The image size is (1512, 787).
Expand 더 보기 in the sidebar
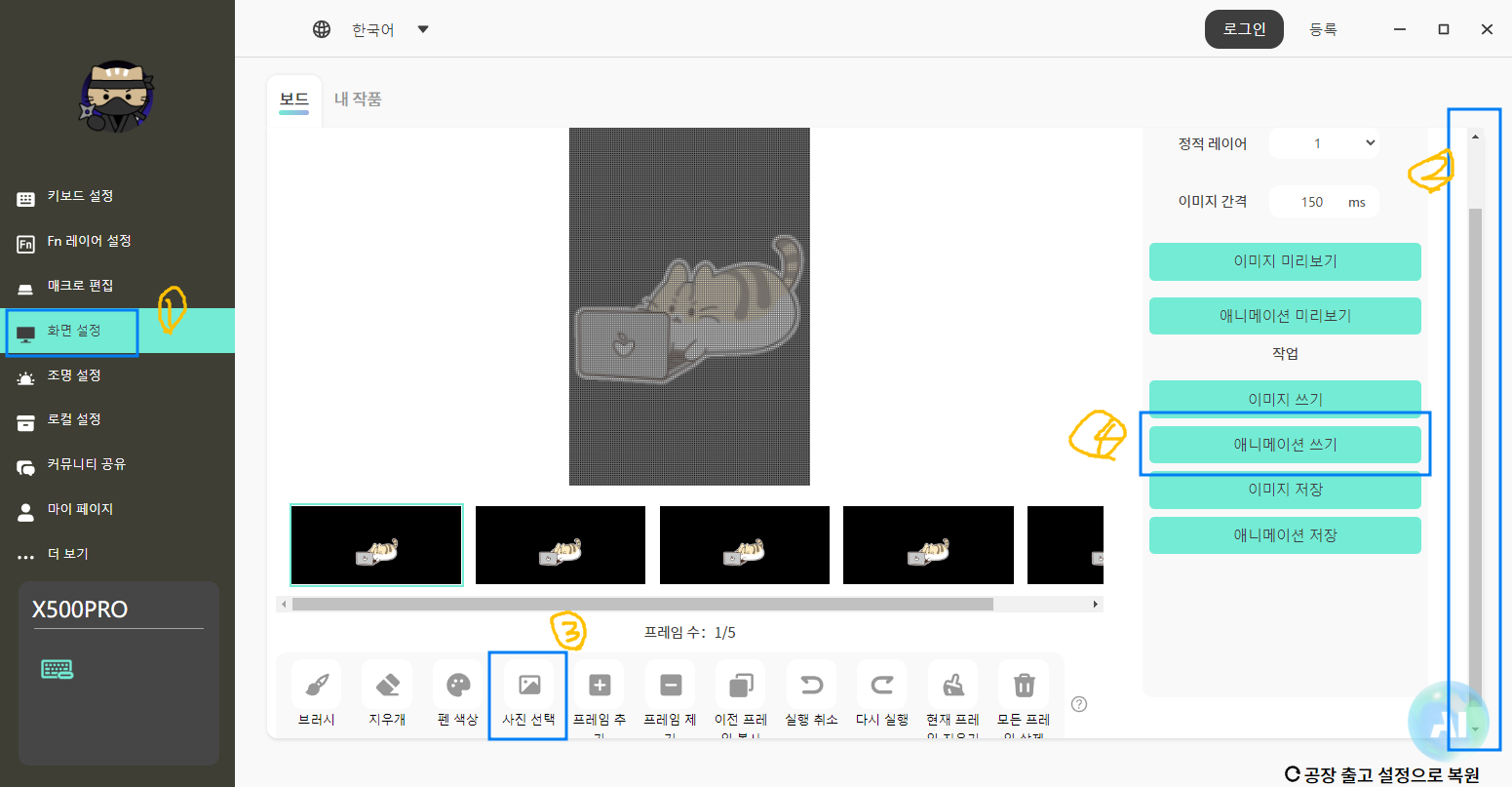click(117, 554)
